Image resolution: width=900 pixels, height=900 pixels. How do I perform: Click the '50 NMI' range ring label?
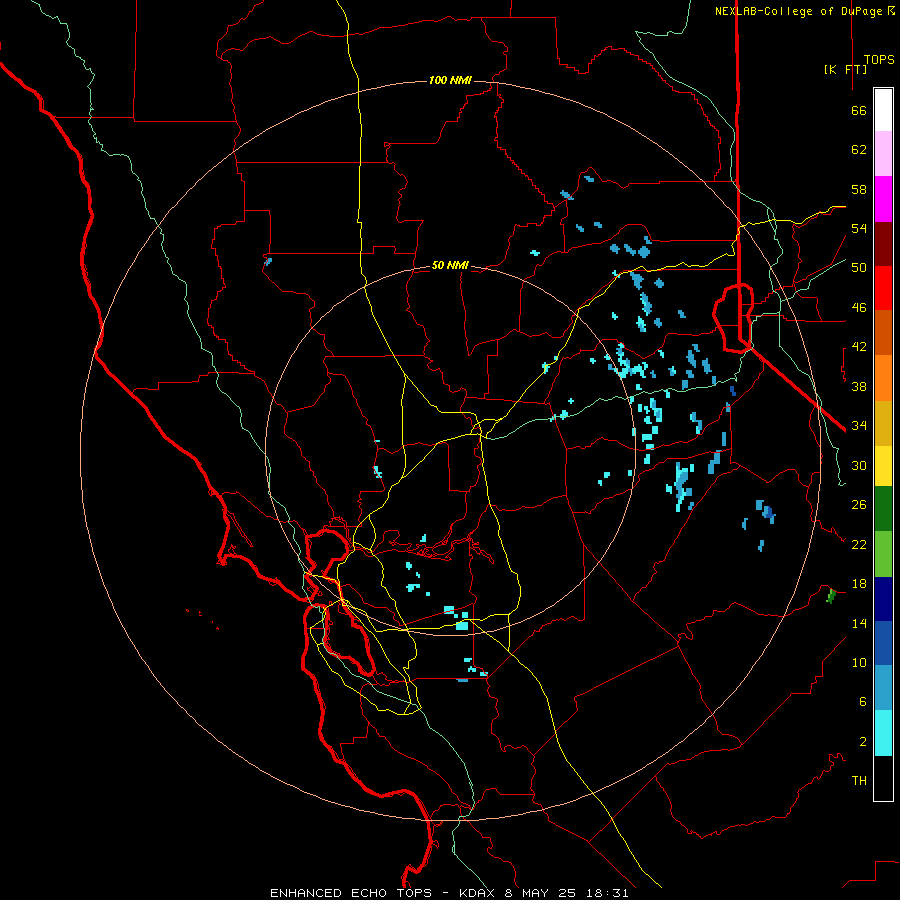pyautogui.click(x=450, y=265)
